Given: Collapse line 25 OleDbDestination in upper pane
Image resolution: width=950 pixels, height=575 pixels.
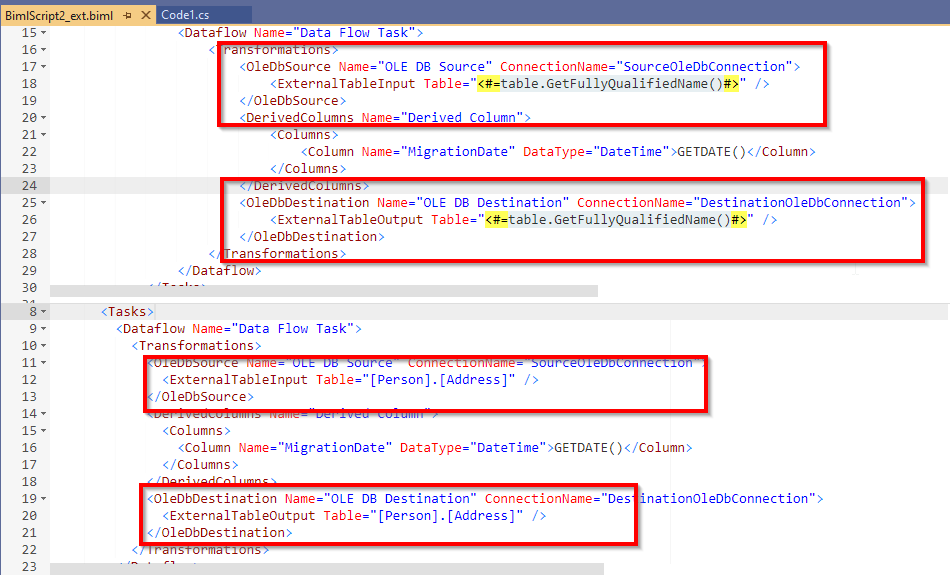Looking at the screenshot, I should tap(43, 203).
